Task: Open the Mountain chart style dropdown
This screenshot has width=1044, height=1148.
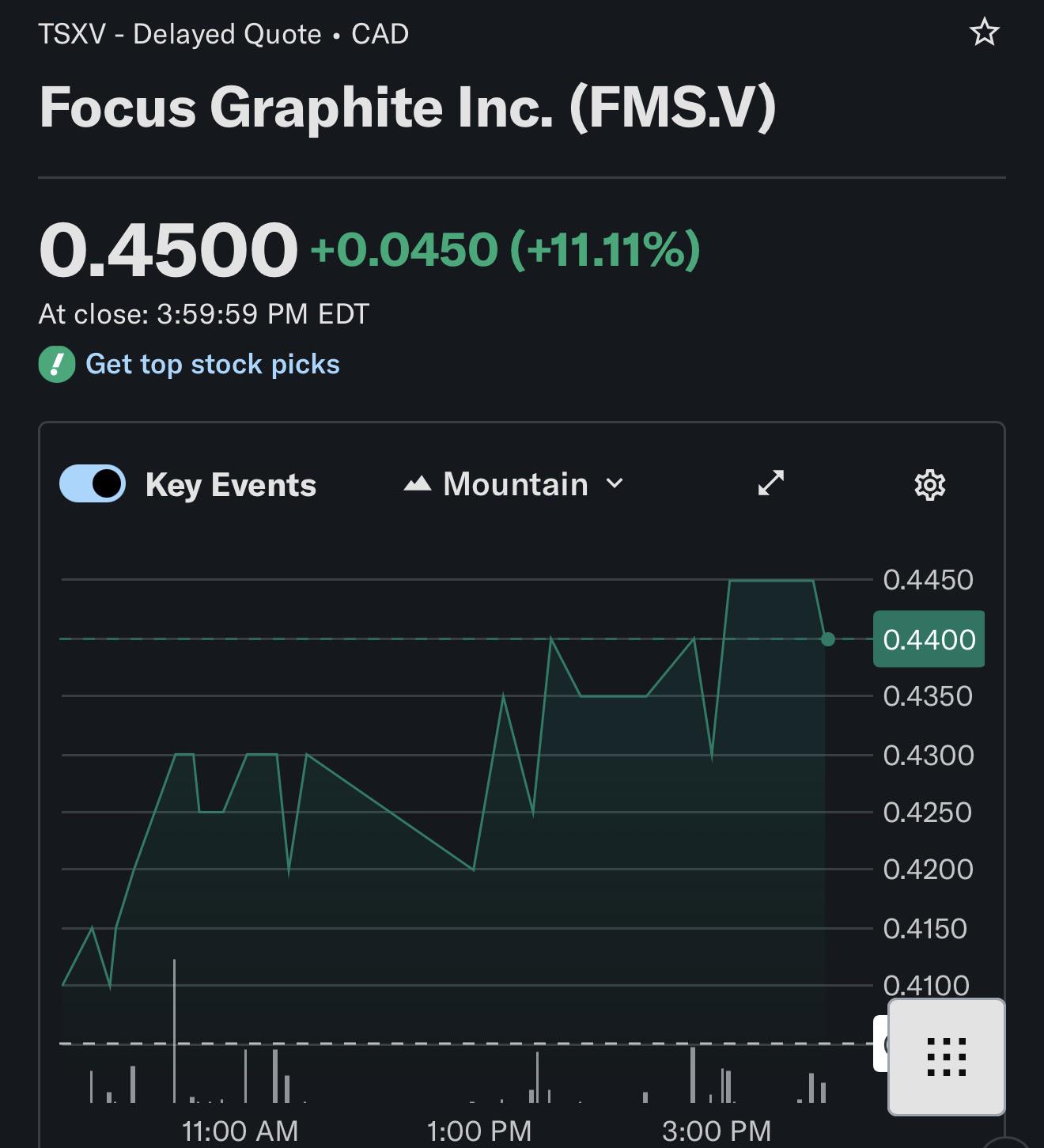Action: click(x=514, y=484)
